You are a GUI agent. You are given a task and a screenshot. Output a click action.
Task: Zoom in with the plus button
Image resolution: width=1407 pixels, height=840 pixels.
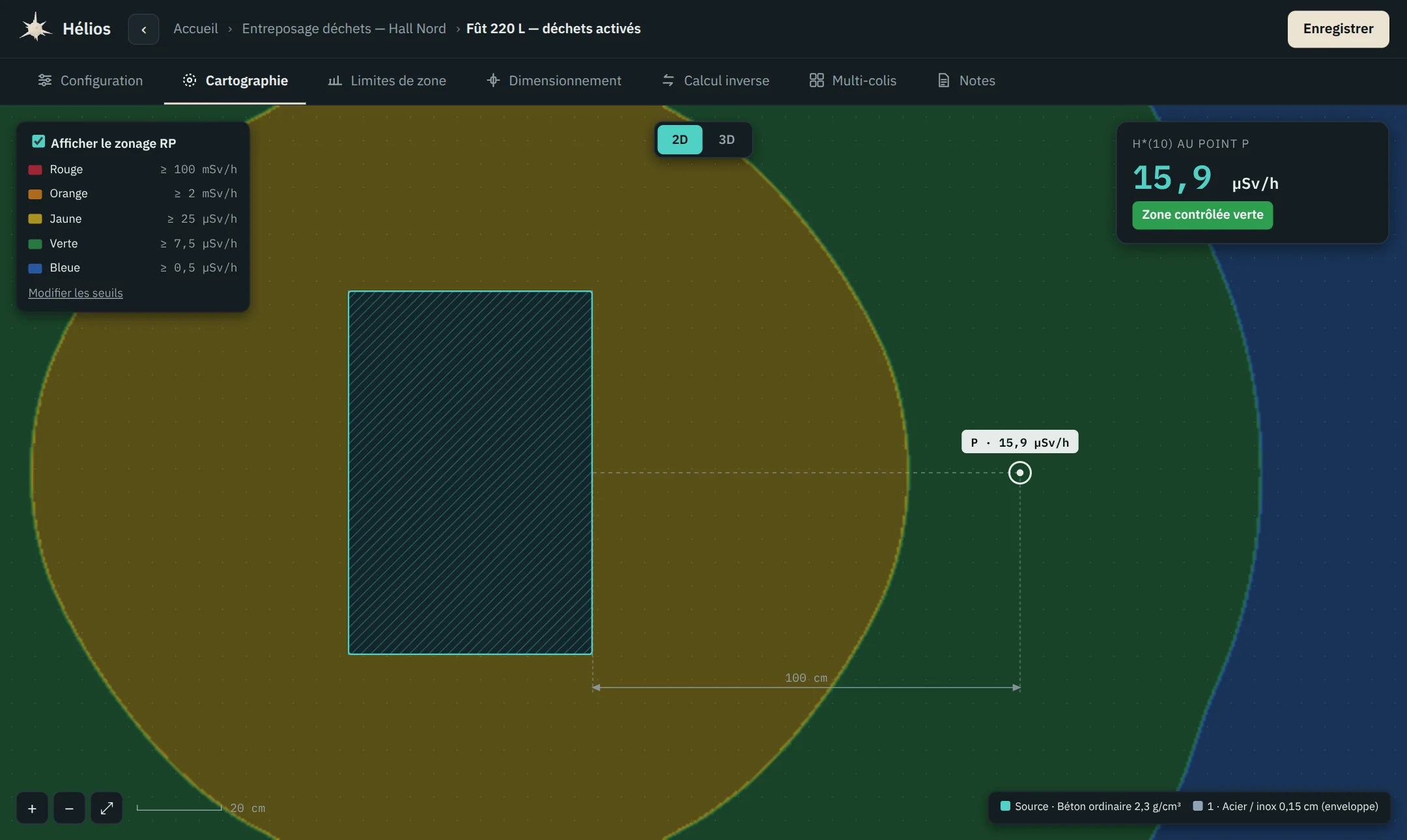coord(32,808)
